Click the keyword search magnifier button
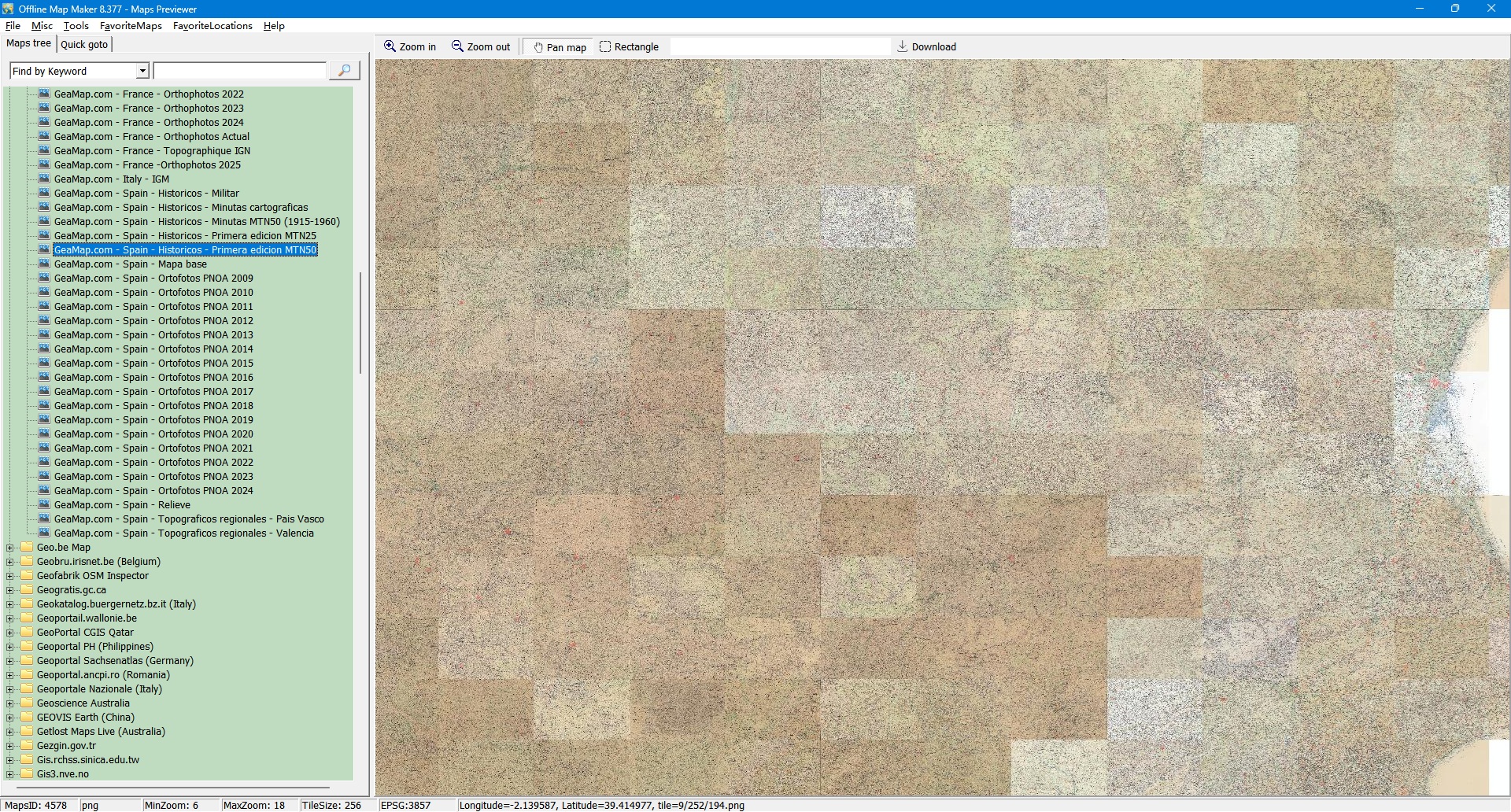1511x812 pixels. (x=344, y=71)
